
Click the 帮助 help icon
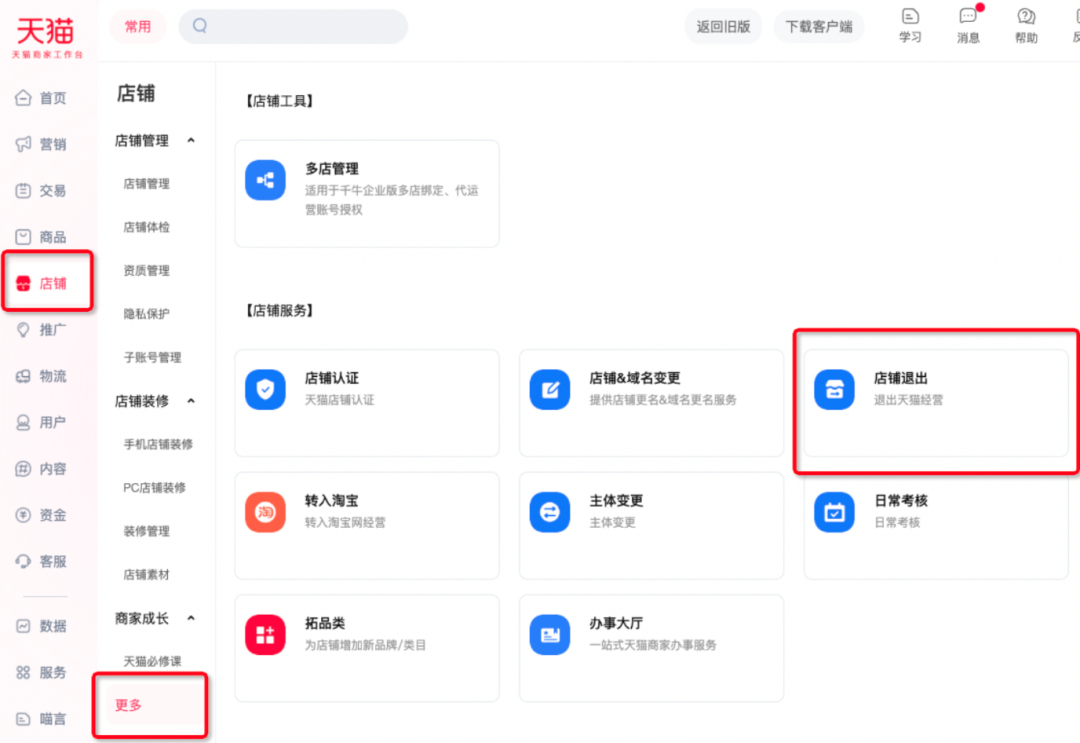(1026, 16)
